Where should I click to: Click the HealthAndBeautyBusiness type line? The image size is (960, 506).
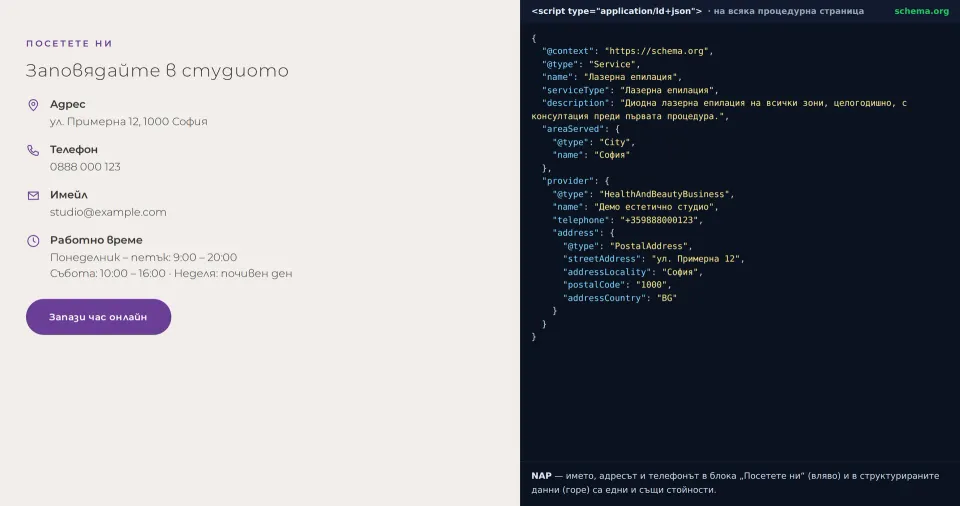(643, 194)
